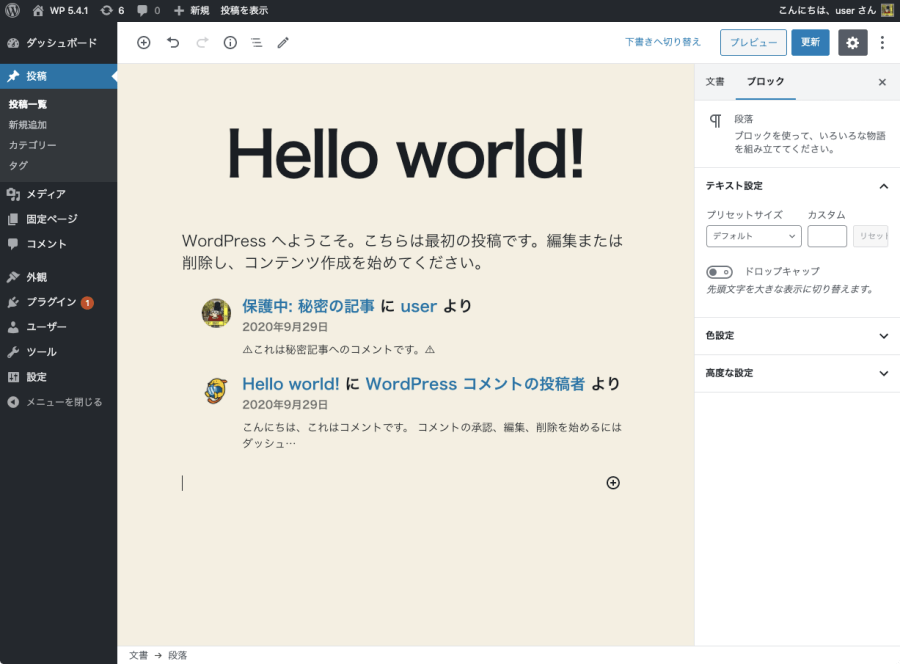This screenshot has width=900, height=664.
Task: Redo the last undone edit
Action: 201,42
